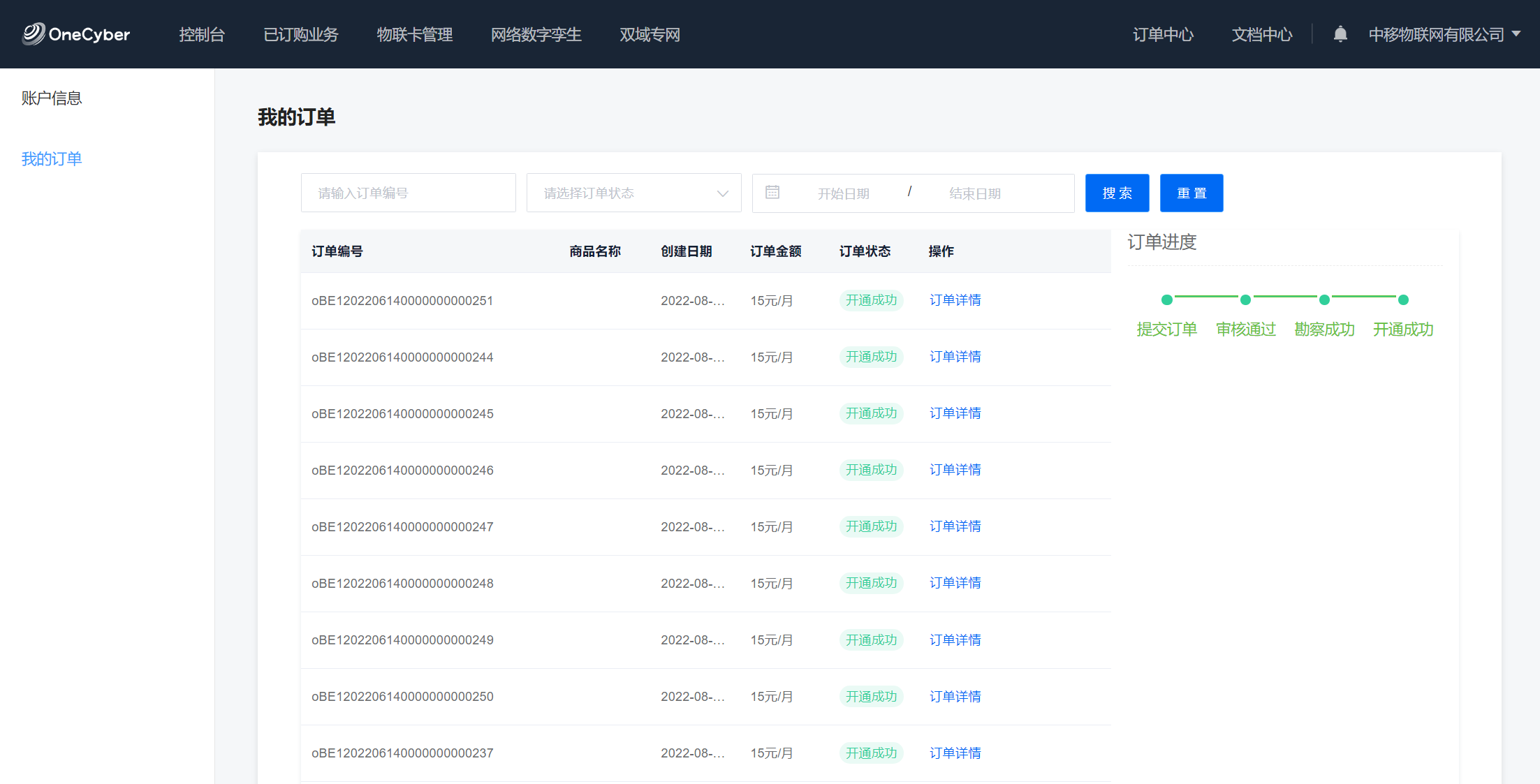Click the 提交订单 progress step dot

[1166, 300]
